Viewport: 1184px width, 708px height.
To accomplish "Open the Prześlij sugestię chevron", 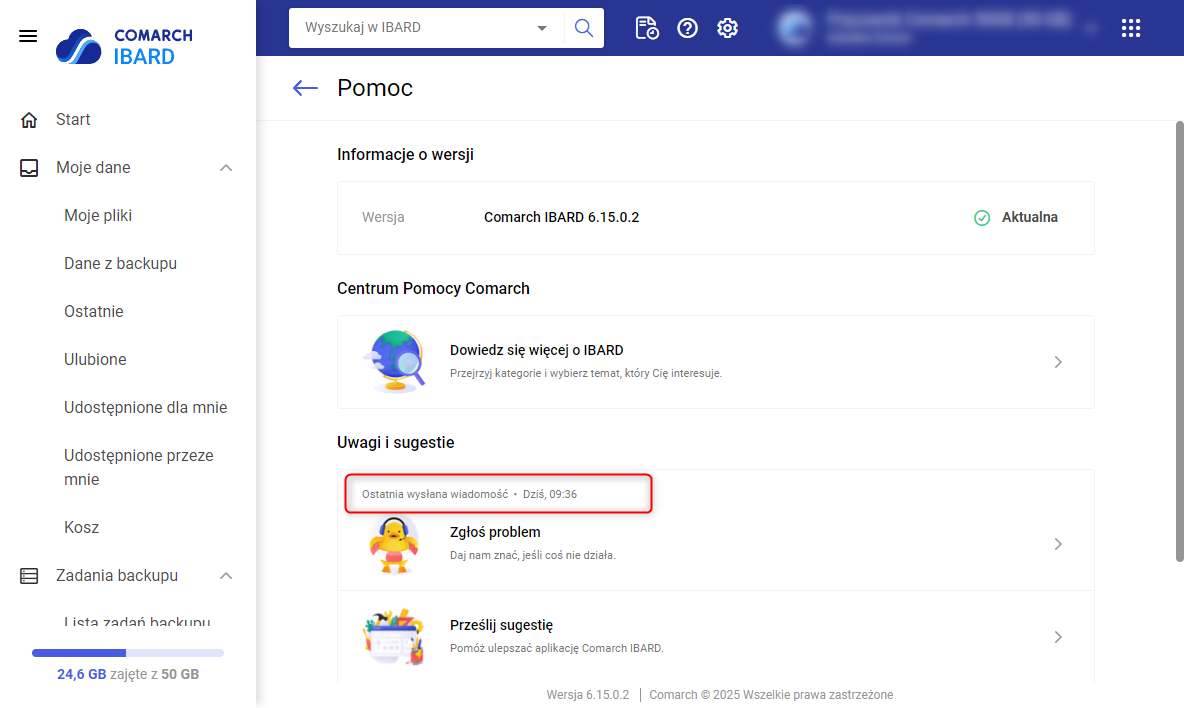I will click(x=1058, y=637).
